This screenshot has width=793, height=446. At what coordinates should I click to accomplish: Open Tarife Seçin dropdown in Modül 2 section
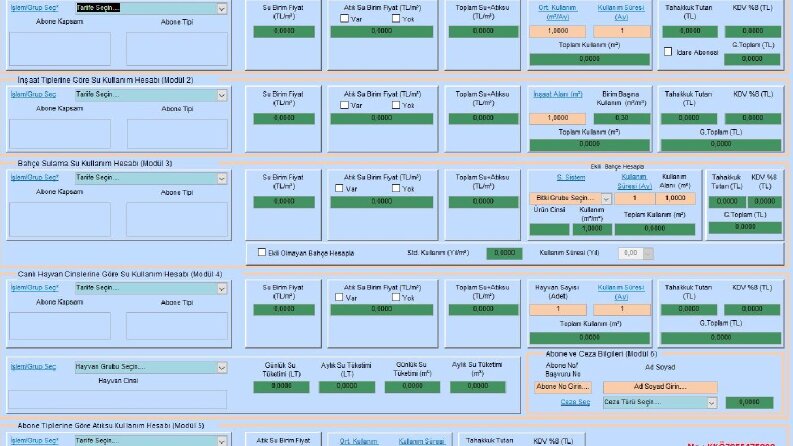coord(222,95)
